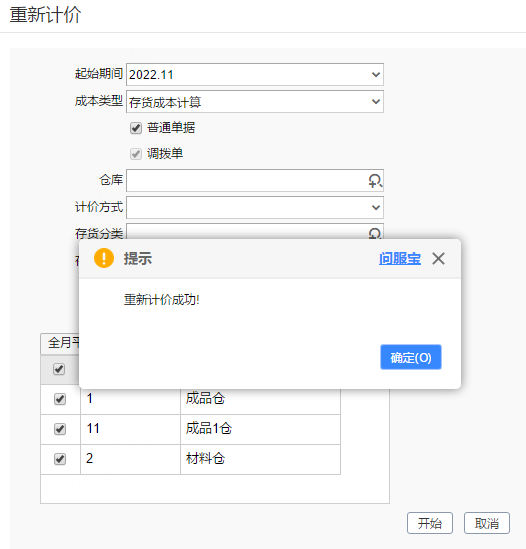Click the inventory category lookup icon

[375, 233]
